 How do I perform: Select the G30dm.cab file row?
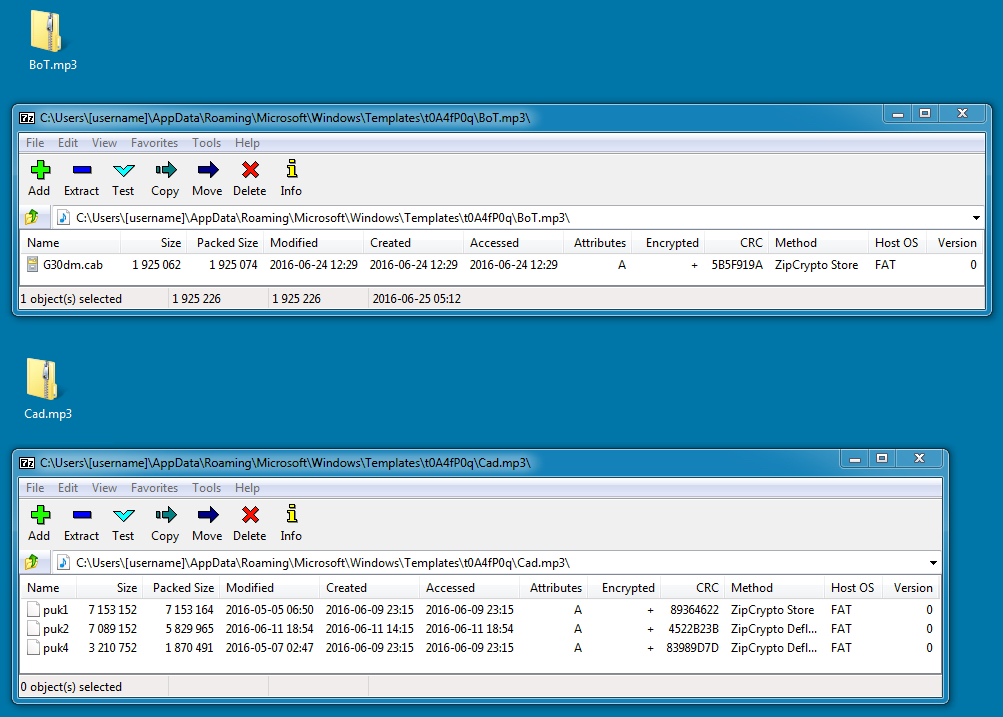click(72, 266)
